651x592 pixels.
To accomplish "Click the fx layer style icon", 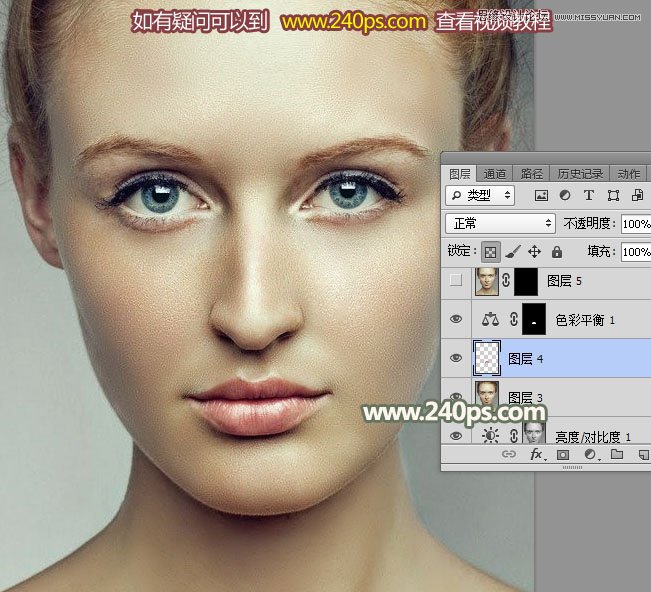I will (x=536, y=454).
